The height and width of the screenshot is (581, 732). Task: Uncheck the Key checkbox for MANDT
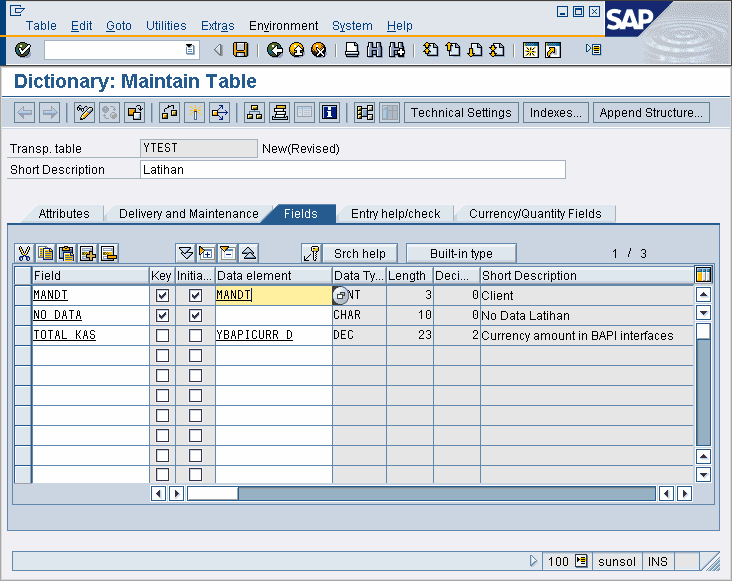(162, 295)
